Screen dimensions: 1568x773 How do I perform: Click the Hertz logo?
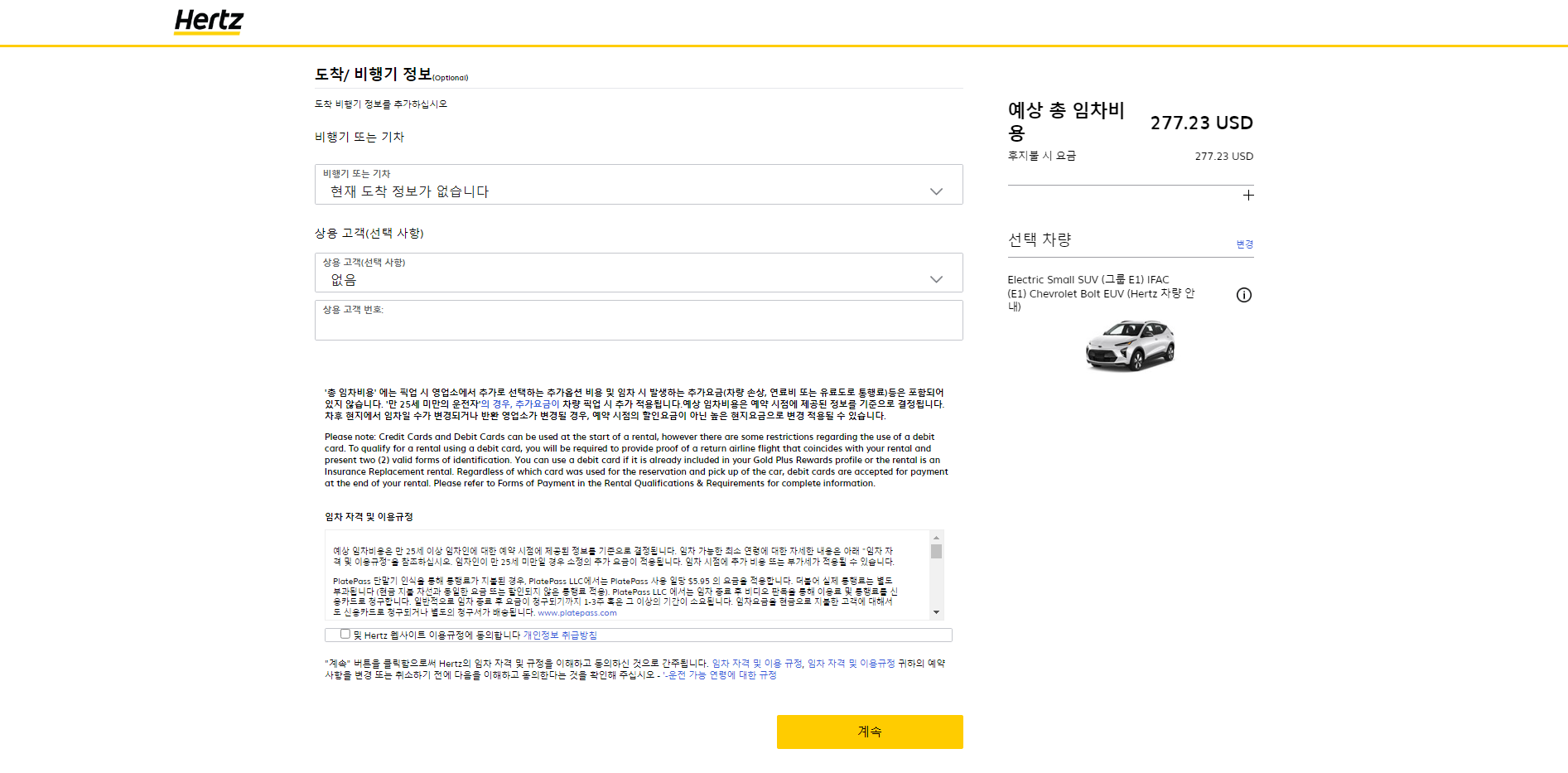pyautogui.click(x=208, y=22)
